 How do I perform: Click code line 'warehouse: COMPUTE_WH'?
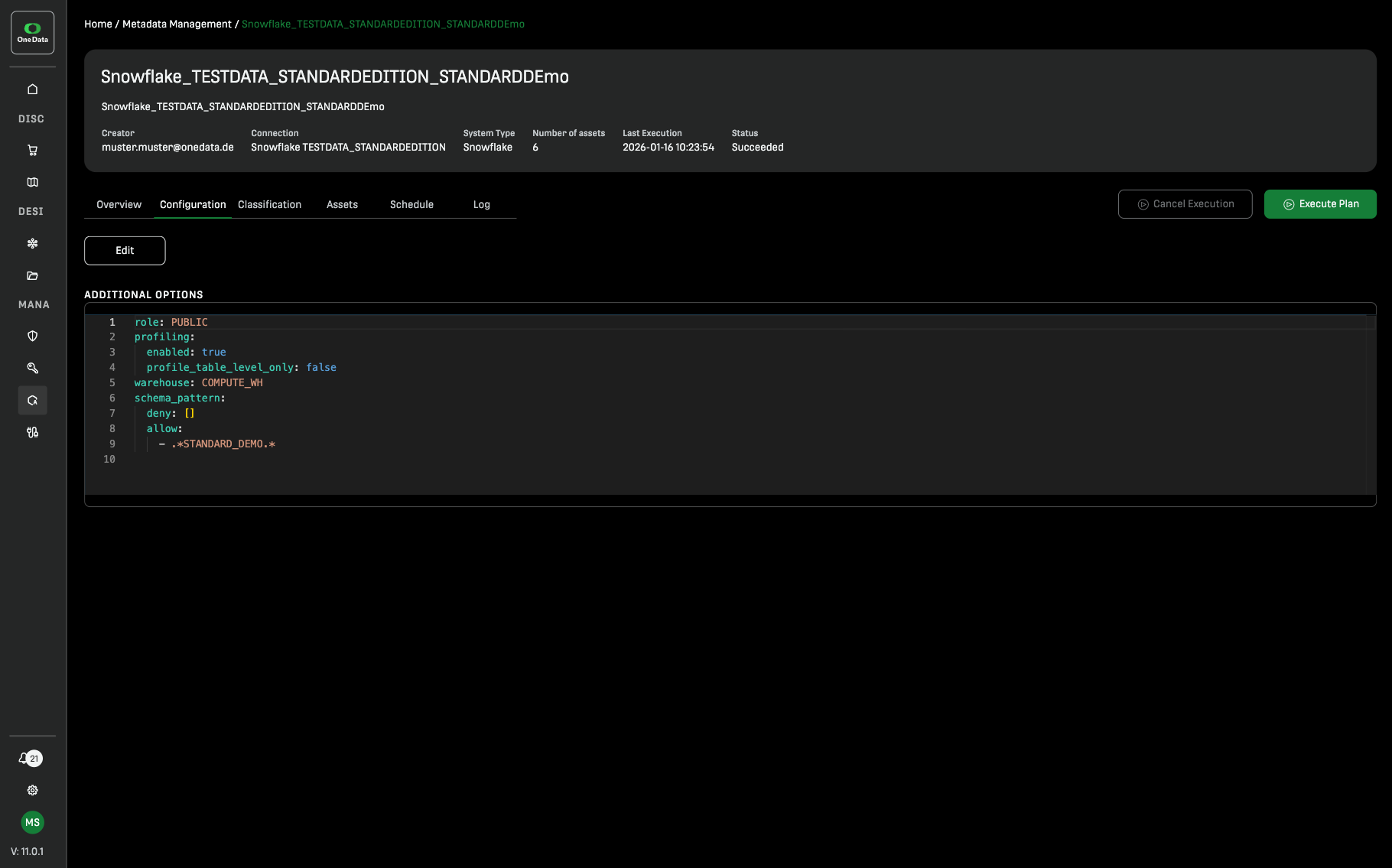point(199,383)
